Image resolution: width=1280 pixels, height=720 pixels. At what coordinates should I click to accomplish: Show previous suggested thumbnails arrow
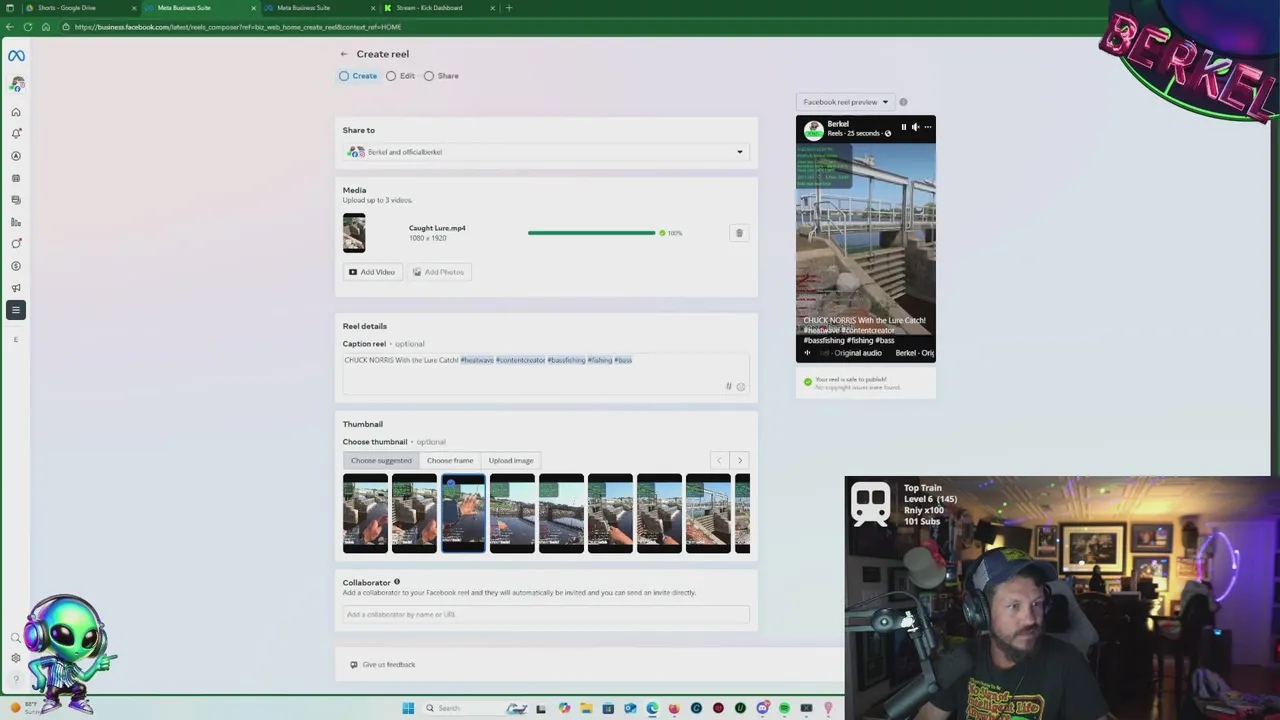pyautogui.click(x=719, y=460)
